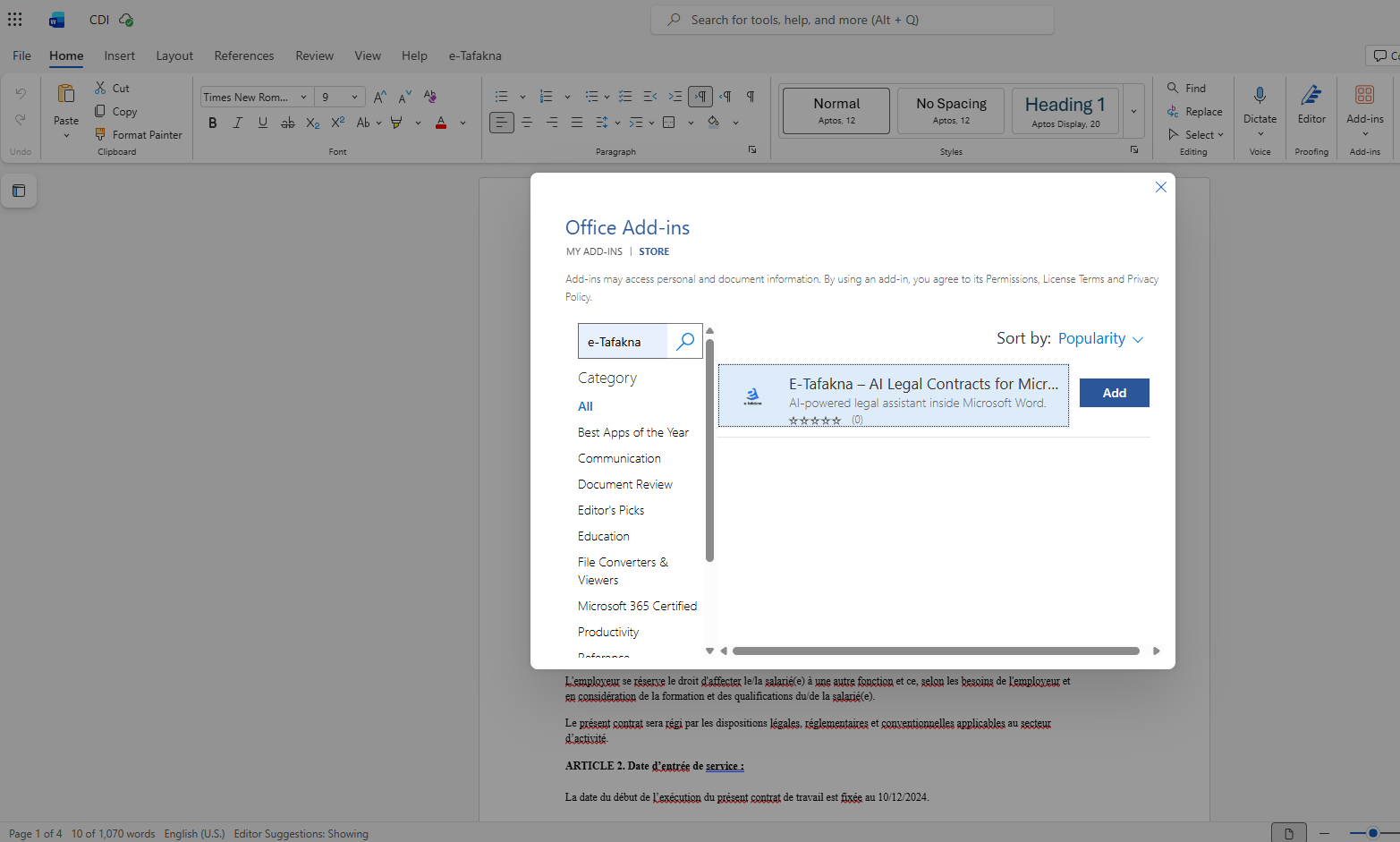Click the Cut scissors icon

100,88
